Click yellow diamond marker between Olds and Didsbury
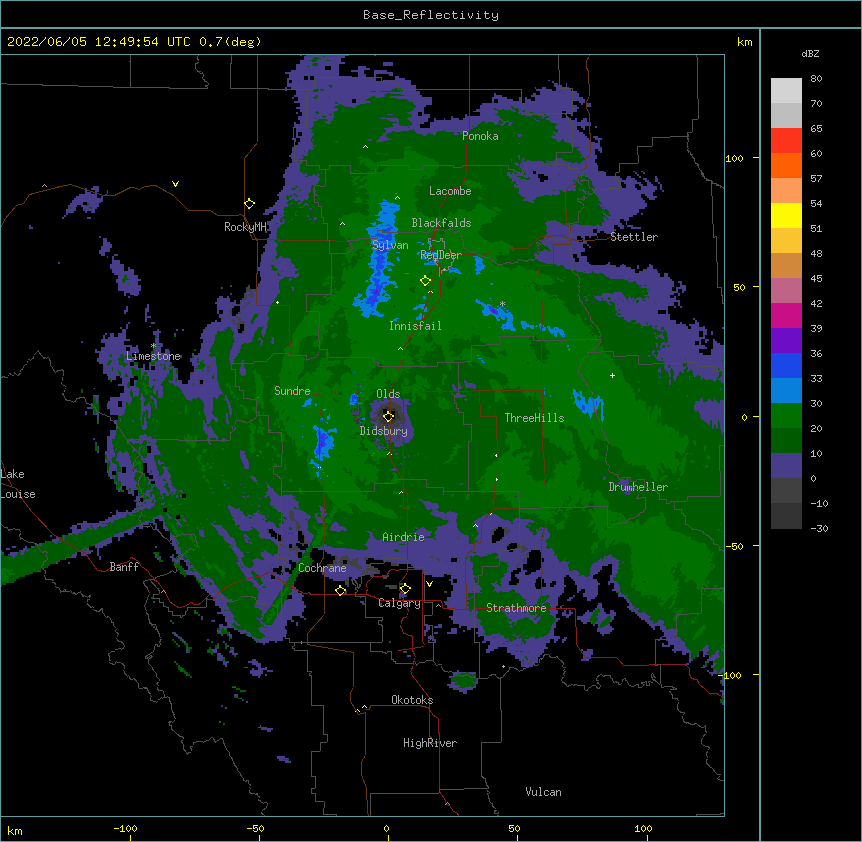Screen dimensions: 862x842 (389, 416)
